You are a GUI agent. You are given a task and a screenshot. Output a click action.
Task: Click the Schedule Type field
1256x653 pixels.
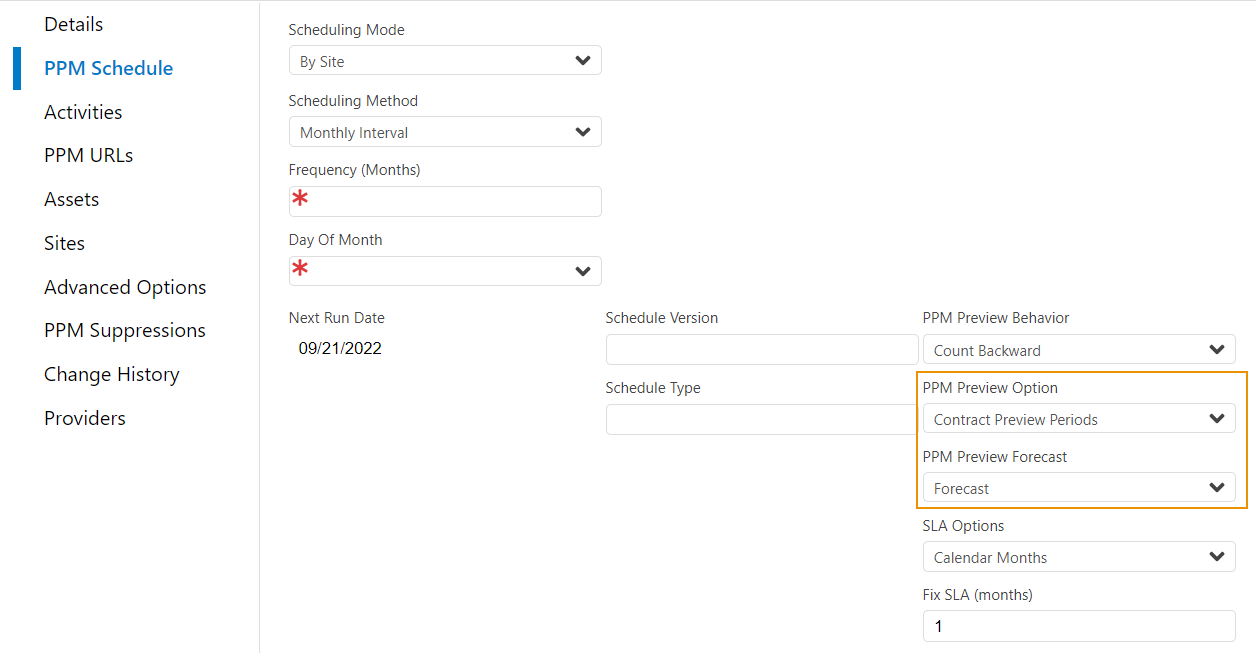(761, 419)
